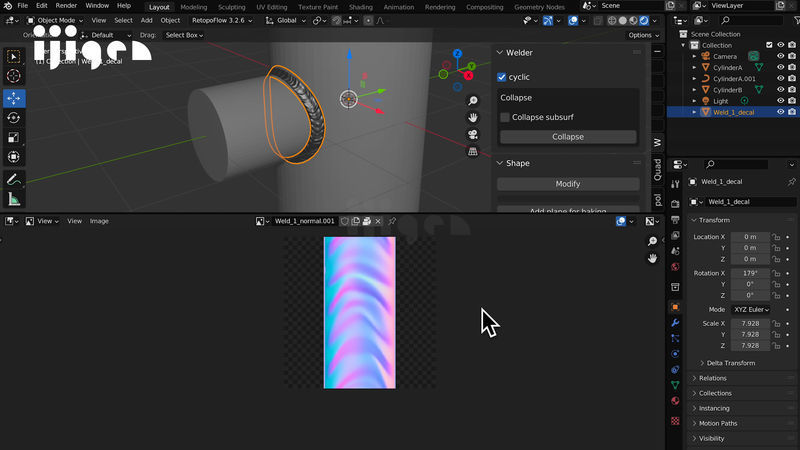Click the Modify button
Screen dimensions: 800x450
point(568,184)
